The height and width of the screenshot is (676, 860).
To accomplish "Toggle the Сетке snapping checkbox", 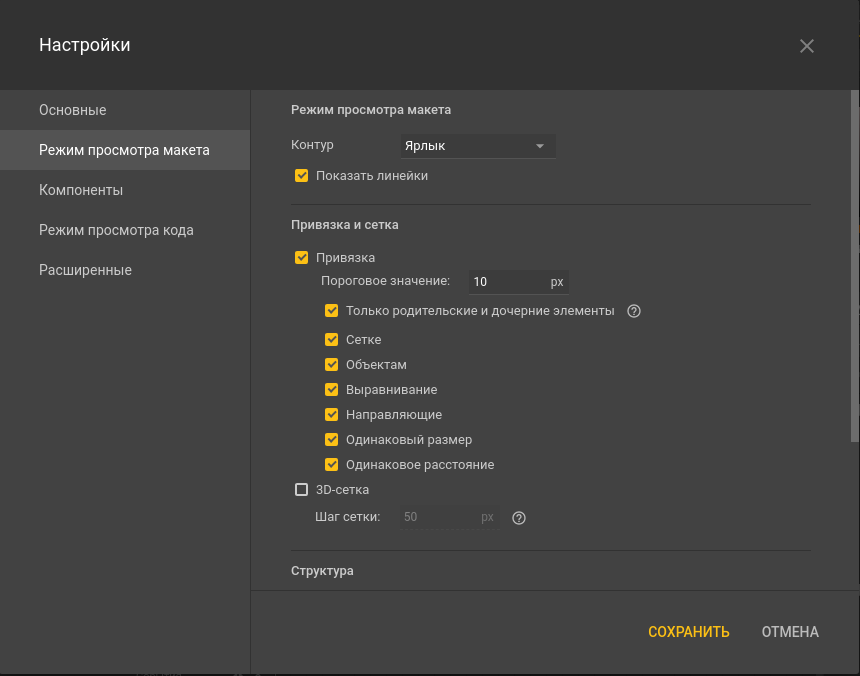I will [332, 340].
